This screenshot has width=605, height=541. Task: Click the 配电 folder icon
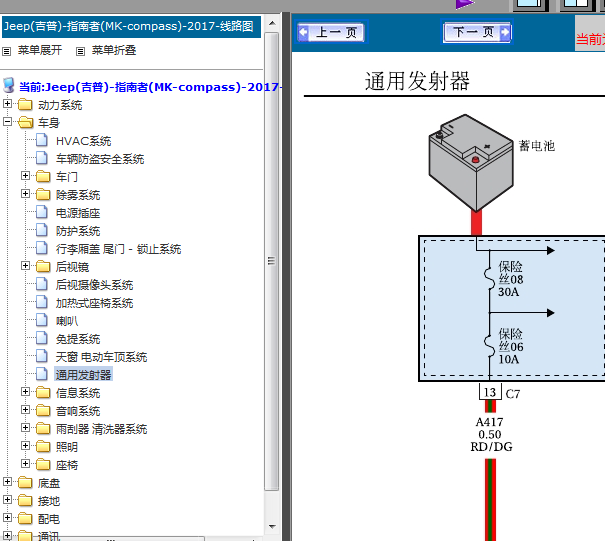pyautogui.click(x=25, y=519)
